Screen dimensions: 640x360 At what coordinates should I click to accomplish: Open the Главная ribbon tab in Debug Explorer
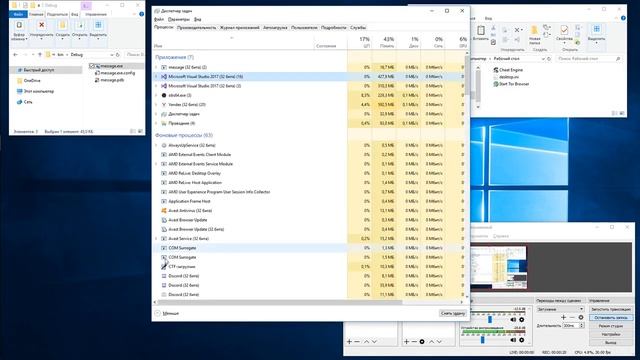tap(36, 14)
